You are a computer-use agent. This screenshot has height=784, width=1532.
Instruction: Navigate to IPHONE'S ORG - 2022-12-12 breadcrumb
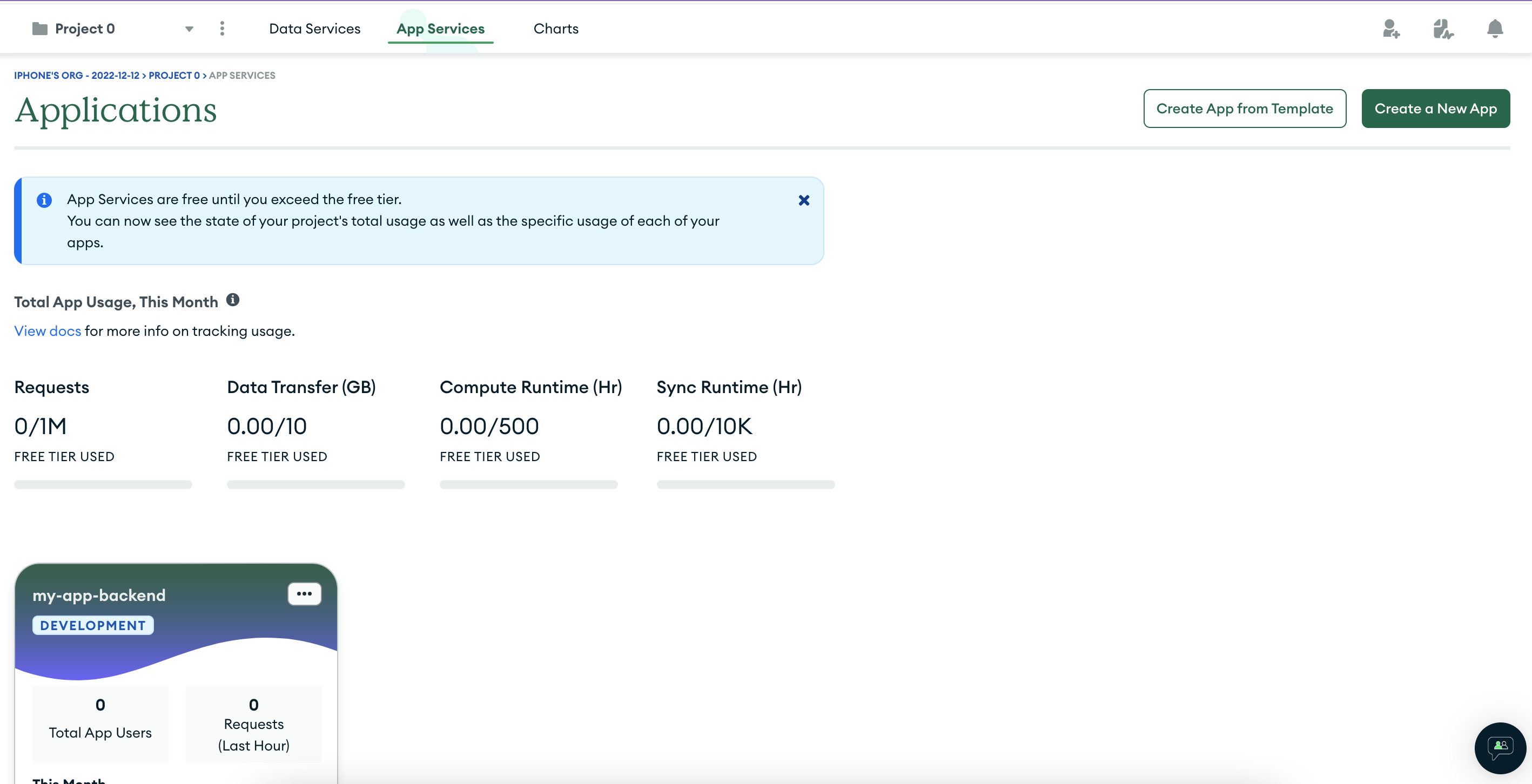coord(77,76)
